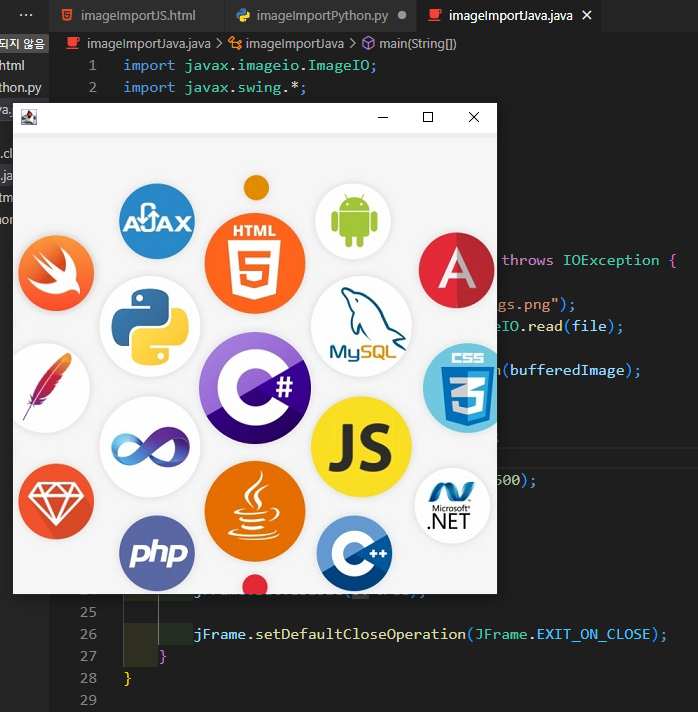698x712 pixels.
Task: Click 'setDefaultCloseOperation' method call
Action: pyautogui.click(x=361, y=634)
